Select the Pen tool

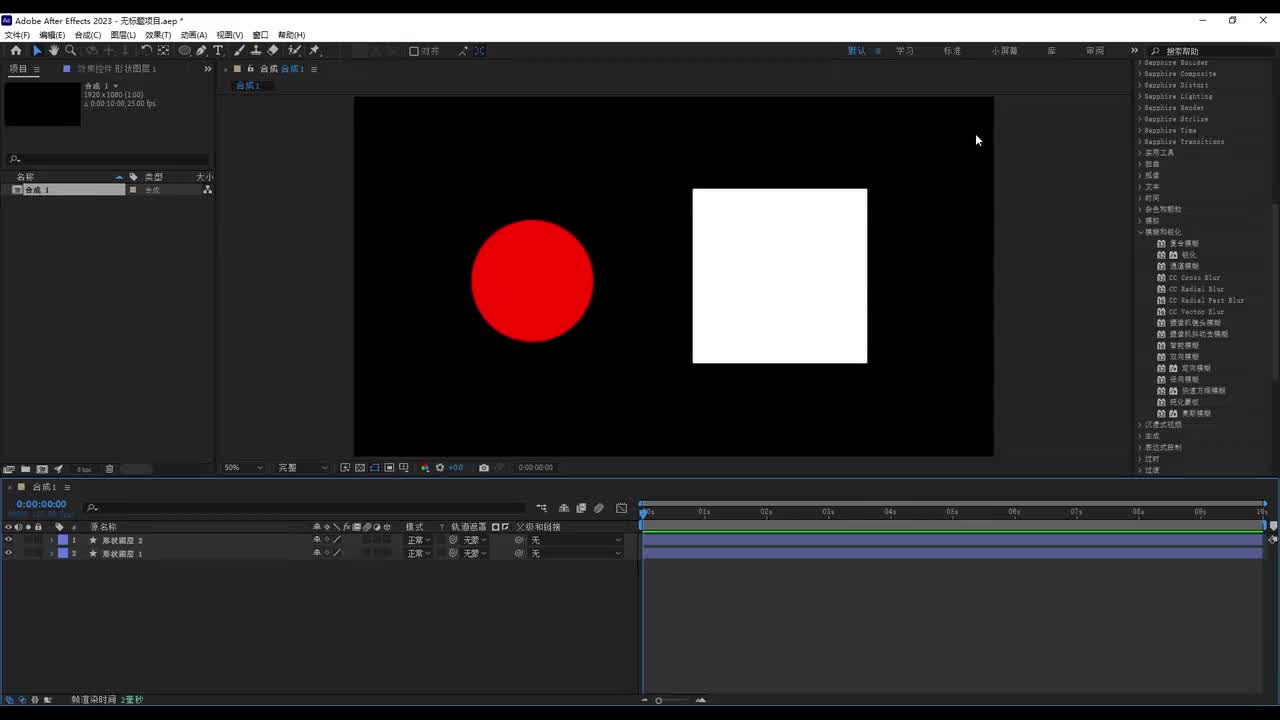tap(201, 50)
